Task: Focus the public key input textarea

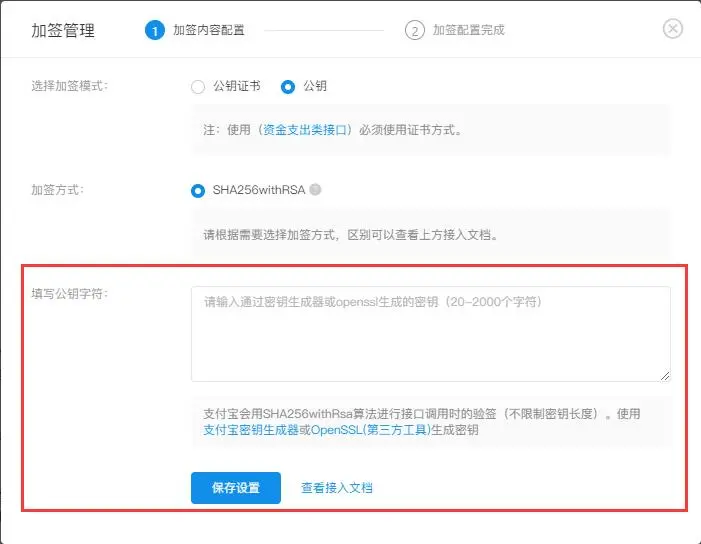Action: point(430,333)
